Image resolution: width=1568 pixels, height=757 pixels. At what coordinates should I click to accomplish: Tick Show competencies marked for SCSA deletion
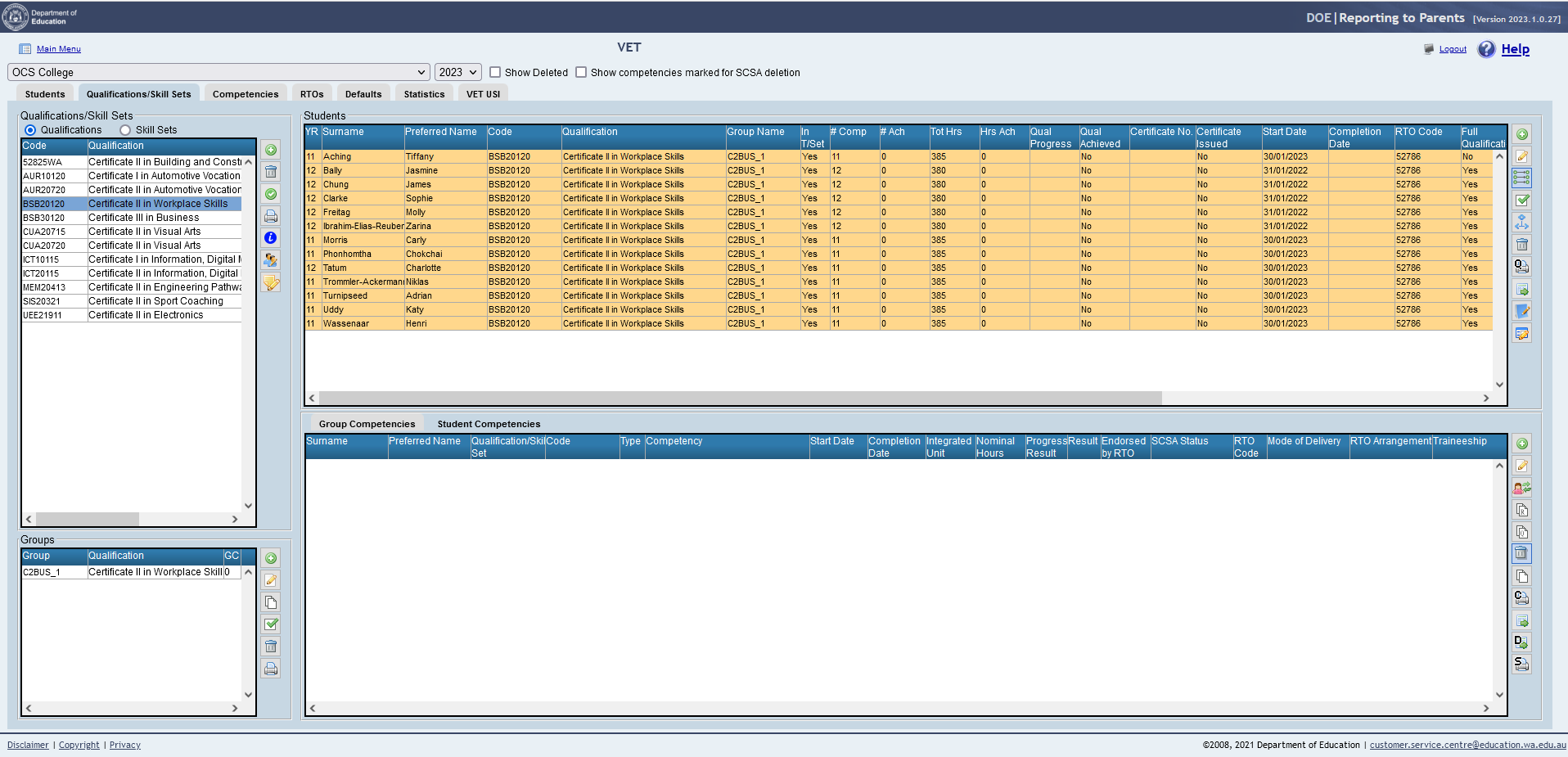point(581,72)
